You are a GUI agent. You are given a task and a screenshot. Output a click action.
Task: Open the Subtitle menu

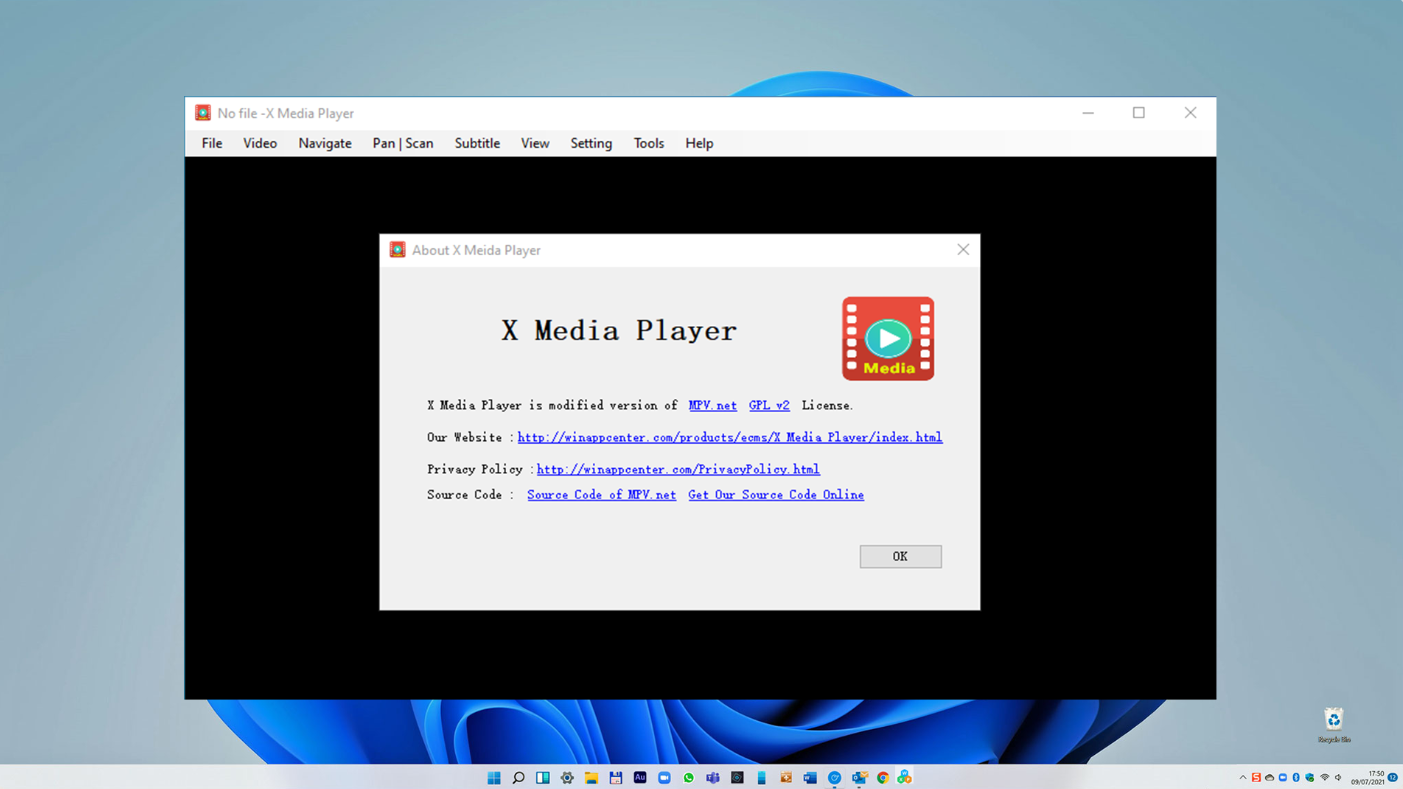[x=477, y=143]
